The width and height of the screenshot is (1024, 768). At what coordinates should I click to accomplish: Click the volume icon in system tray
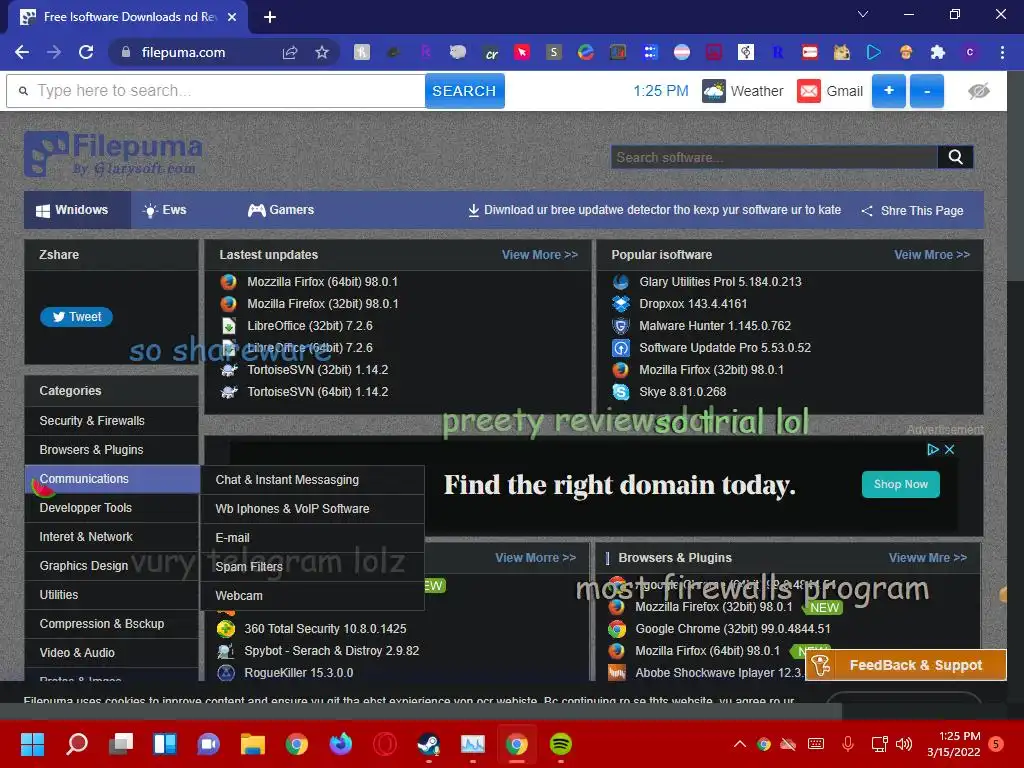pos(904,744)
